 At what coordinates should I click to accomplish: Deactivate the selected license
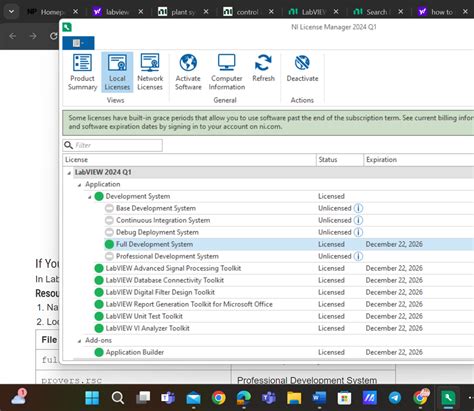[x=302, y=68]
